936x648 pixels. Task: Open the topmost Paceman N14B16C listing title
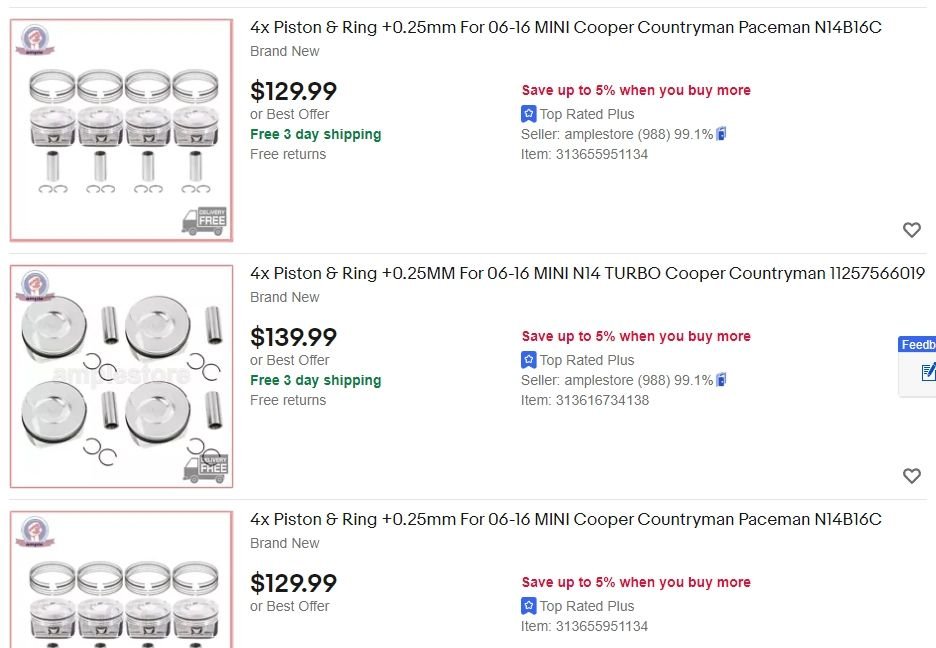click(565, 27)
